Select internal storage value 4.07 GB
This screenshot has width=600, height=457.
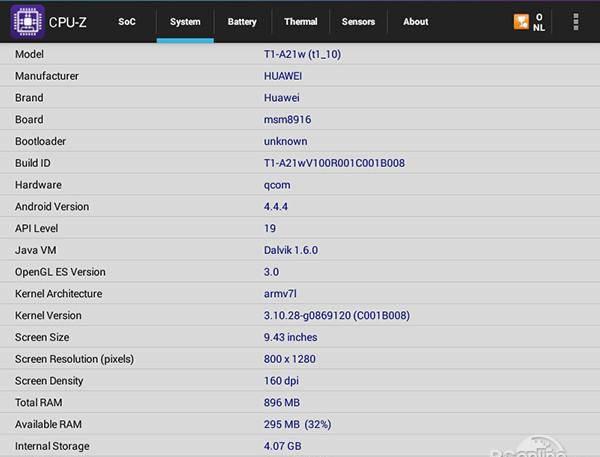tap(282, 446)
